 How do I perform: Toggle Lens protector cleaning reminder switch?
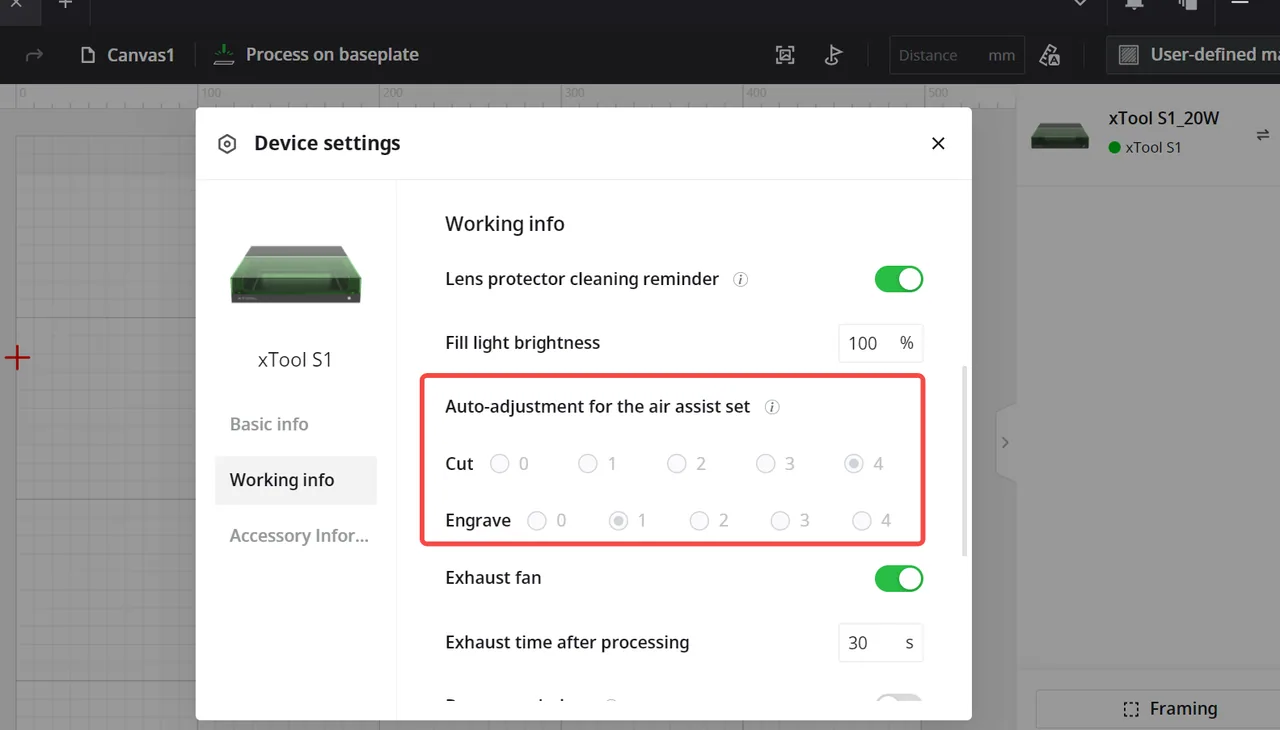(x=899, y=279)
